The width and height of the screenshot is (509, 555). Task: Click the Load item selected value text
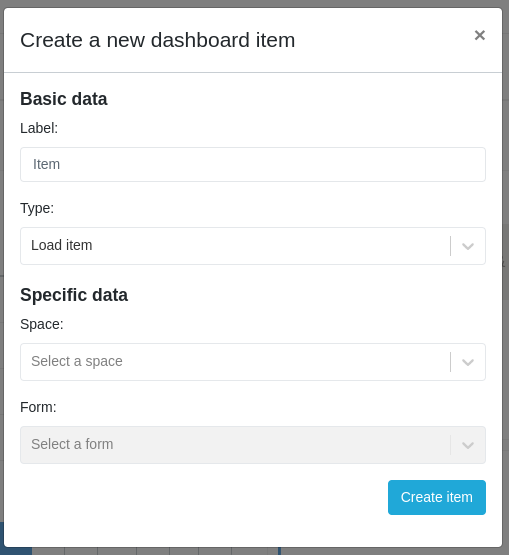[x=62, y=245]
